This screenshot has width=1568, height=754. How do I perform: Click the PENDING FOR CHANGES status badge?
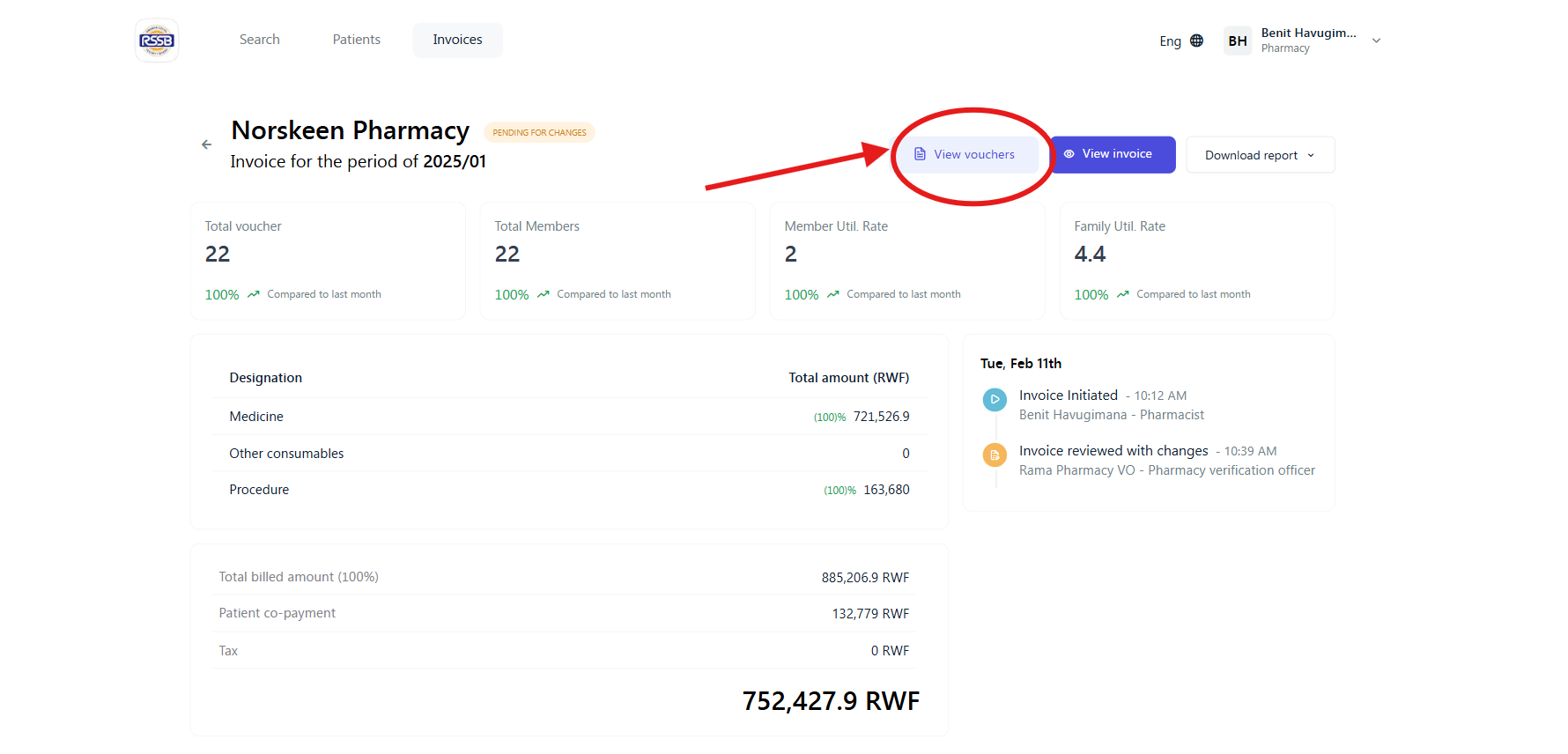[539, 133]
